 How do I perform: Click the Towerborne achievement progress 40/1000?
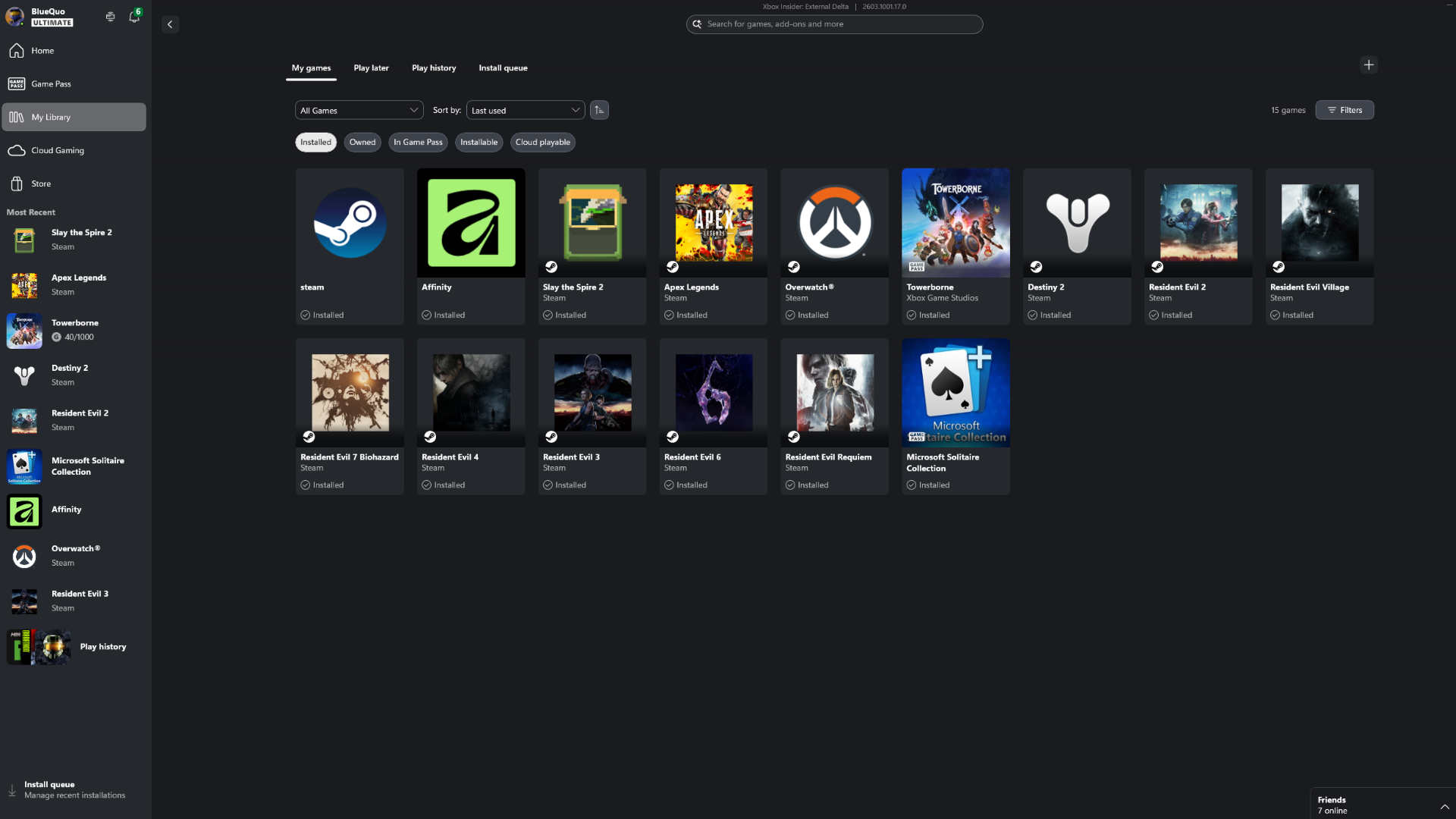pyautogui.click(x=78, y=337)
